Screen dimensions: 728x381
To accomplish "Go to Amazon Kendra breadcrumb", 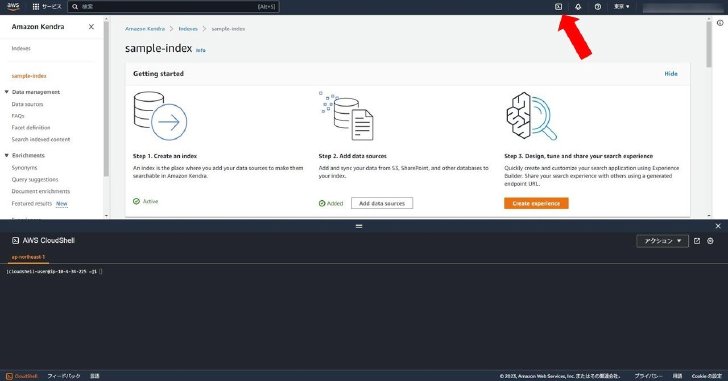I will click(145, 29).
